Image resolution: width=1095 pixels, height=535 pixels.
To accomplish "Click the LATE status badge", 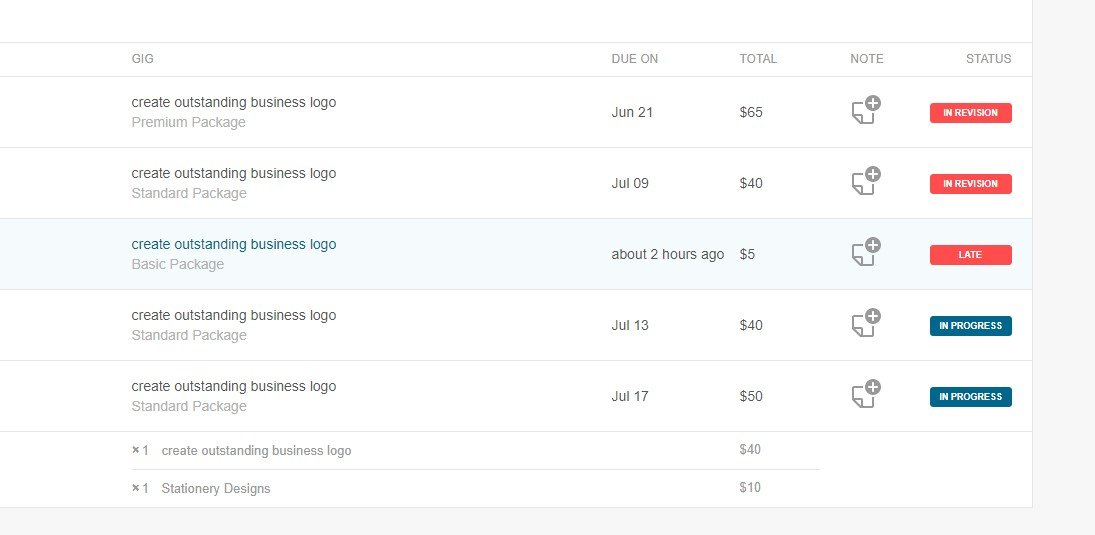I will click(x=970, y=255).
